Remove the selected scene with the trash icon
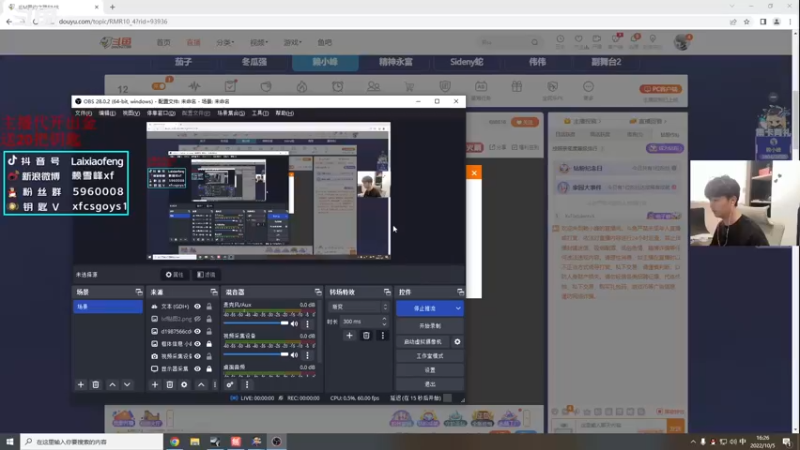Screen dimensions: 800x450 (x=95, y=385)
